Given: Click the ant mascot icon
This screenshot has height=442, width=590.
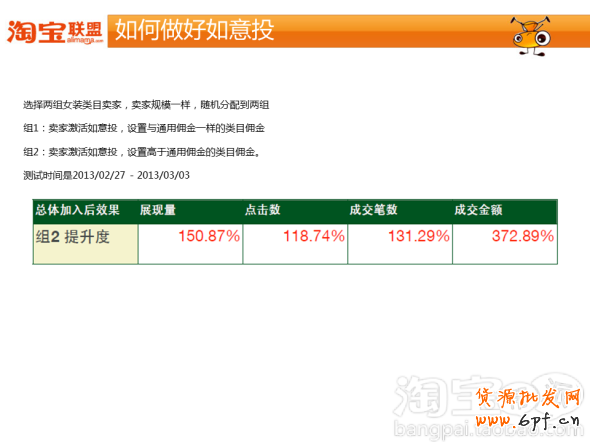Looking at the screenshot, I should 531,36.
